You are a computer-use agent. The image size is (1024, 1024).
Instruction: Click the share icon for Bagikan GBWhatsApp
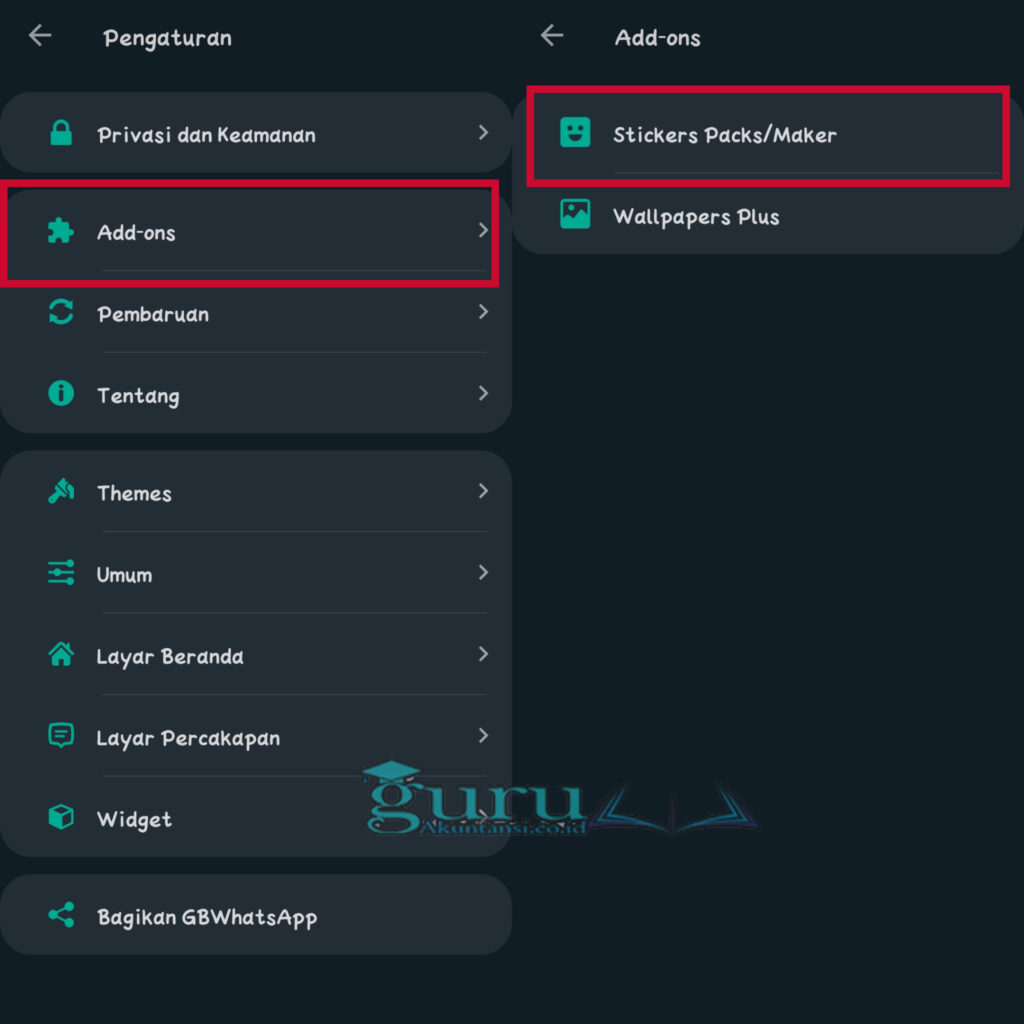point(61,915)
